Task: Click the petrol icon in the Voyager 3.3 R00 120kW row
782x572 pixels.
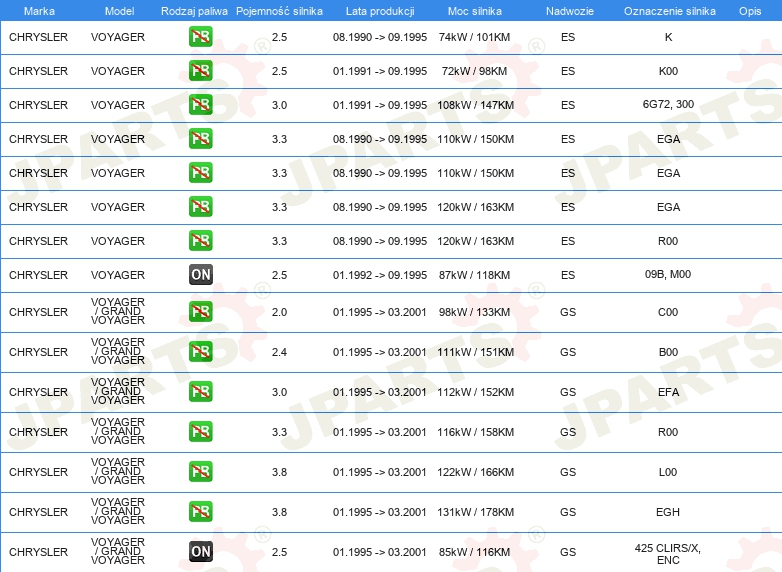Action: click(x=200, y=240)
